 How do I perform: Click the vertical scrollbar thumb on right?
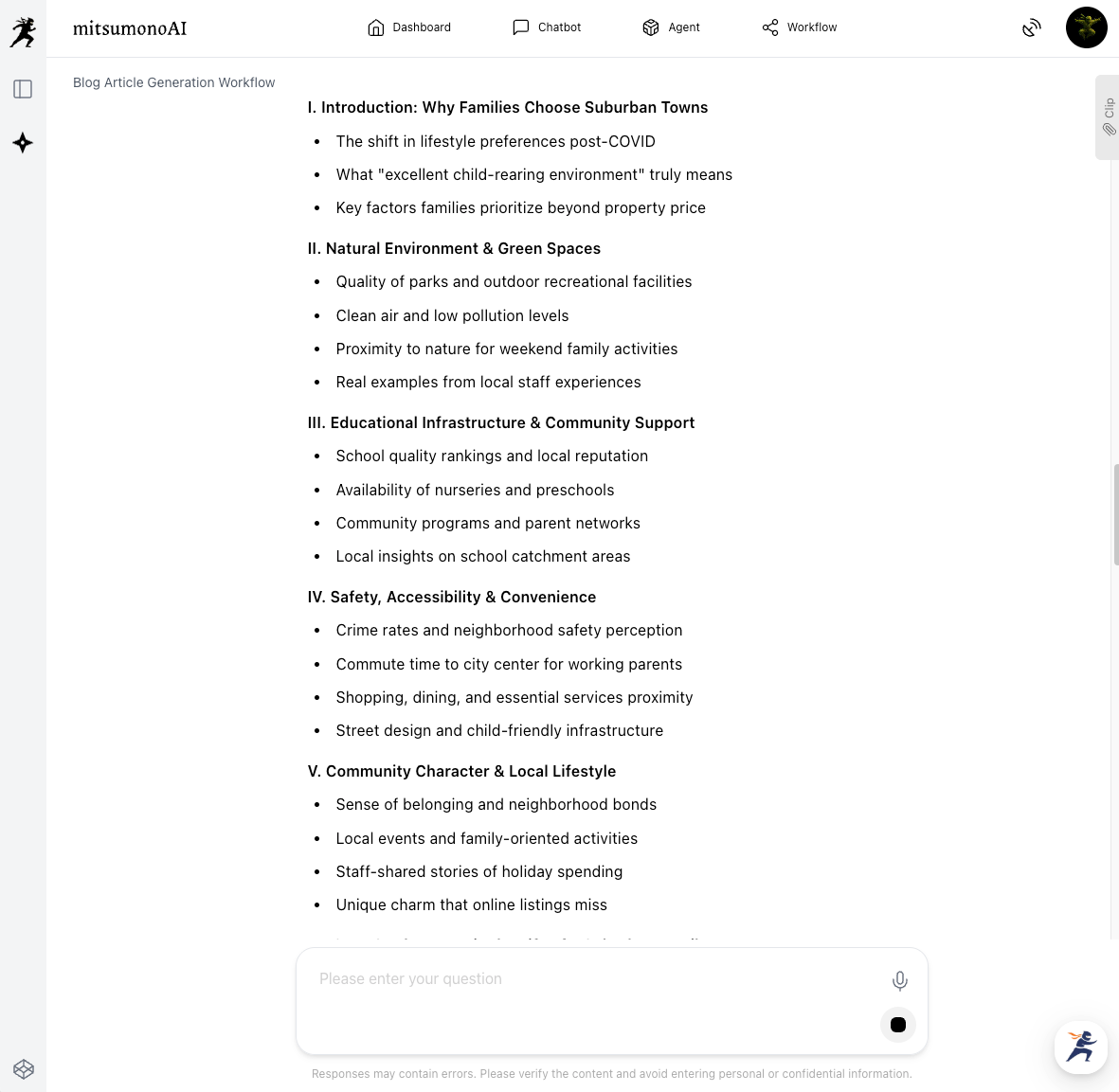tap(1115, 515)
